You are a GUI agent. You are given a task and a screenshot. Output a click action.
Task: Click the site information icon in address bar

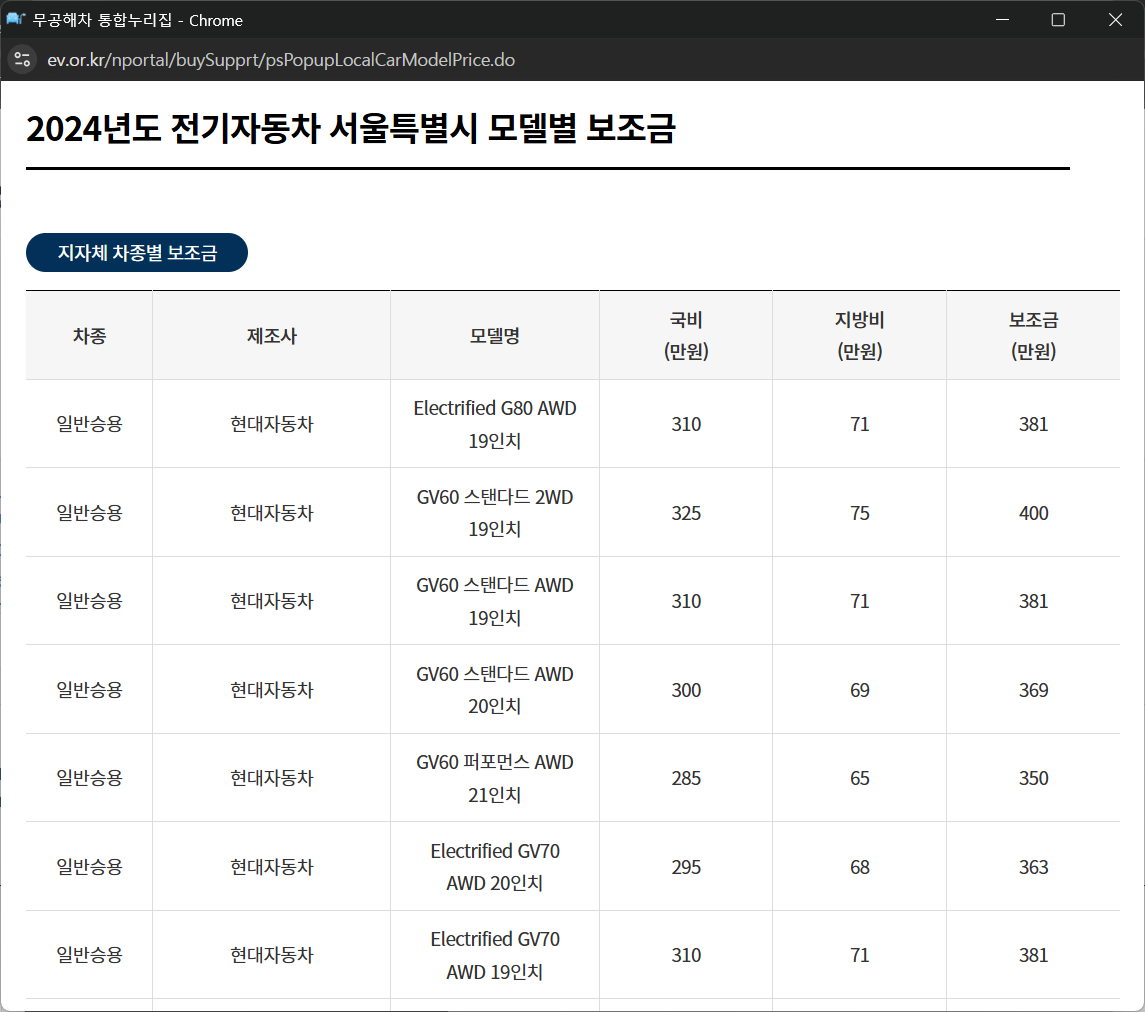coord(22,59)
